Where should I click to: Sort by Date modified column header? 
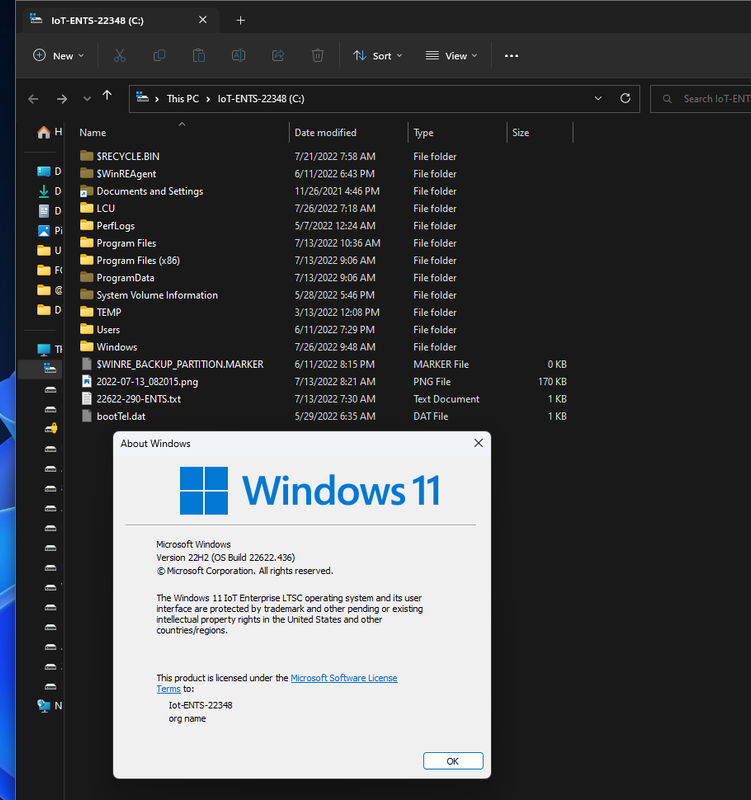pyautogui.click(x=326, y=133)
